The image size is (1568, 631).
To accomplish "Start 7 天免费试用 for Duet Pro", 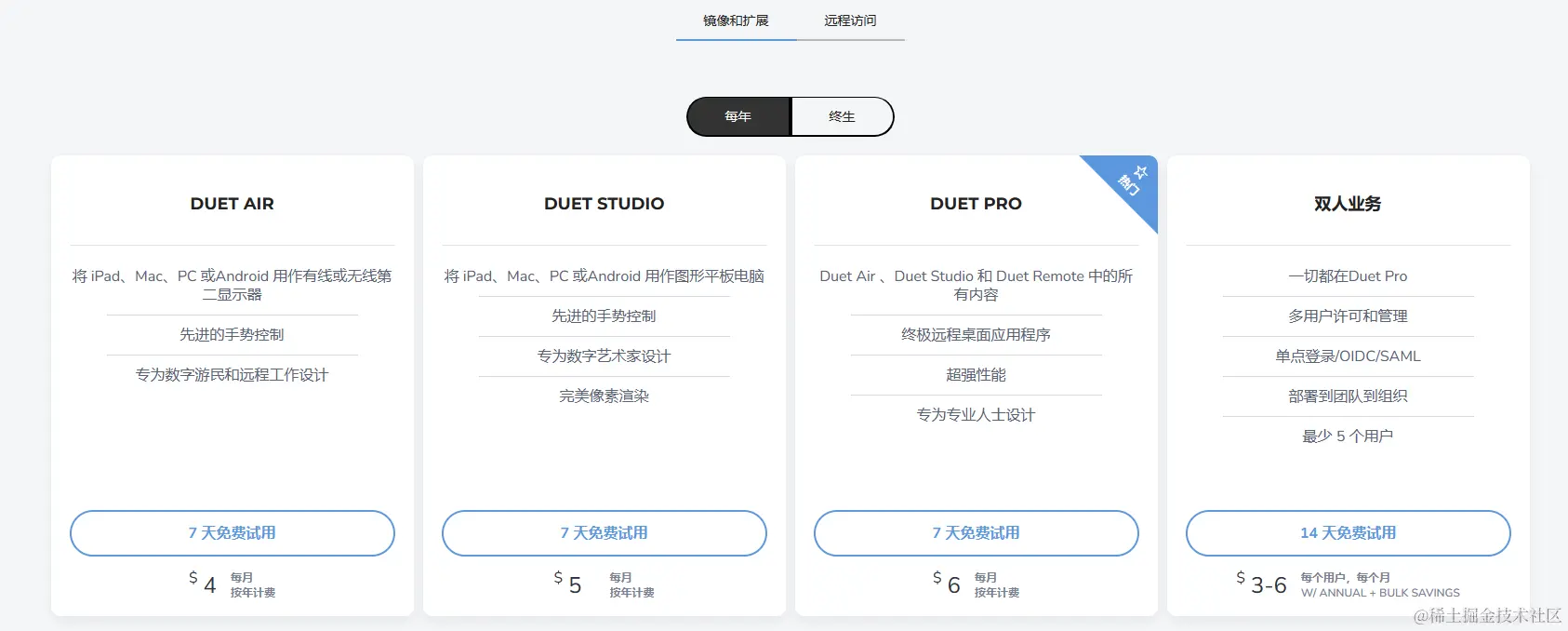I will (977, 533).
